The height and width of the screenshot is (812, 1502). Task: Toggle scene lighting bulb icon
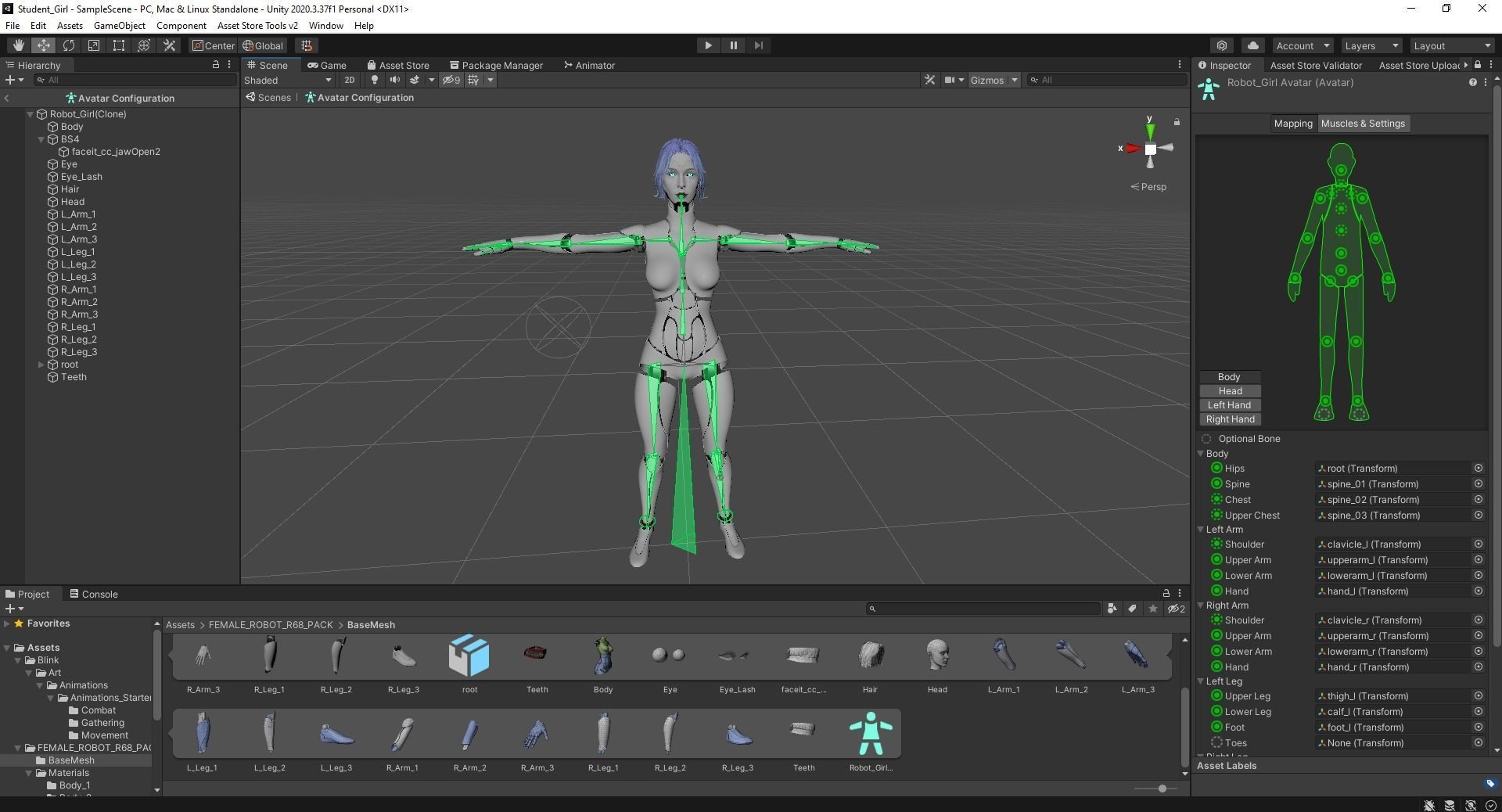tap(375, 80)
